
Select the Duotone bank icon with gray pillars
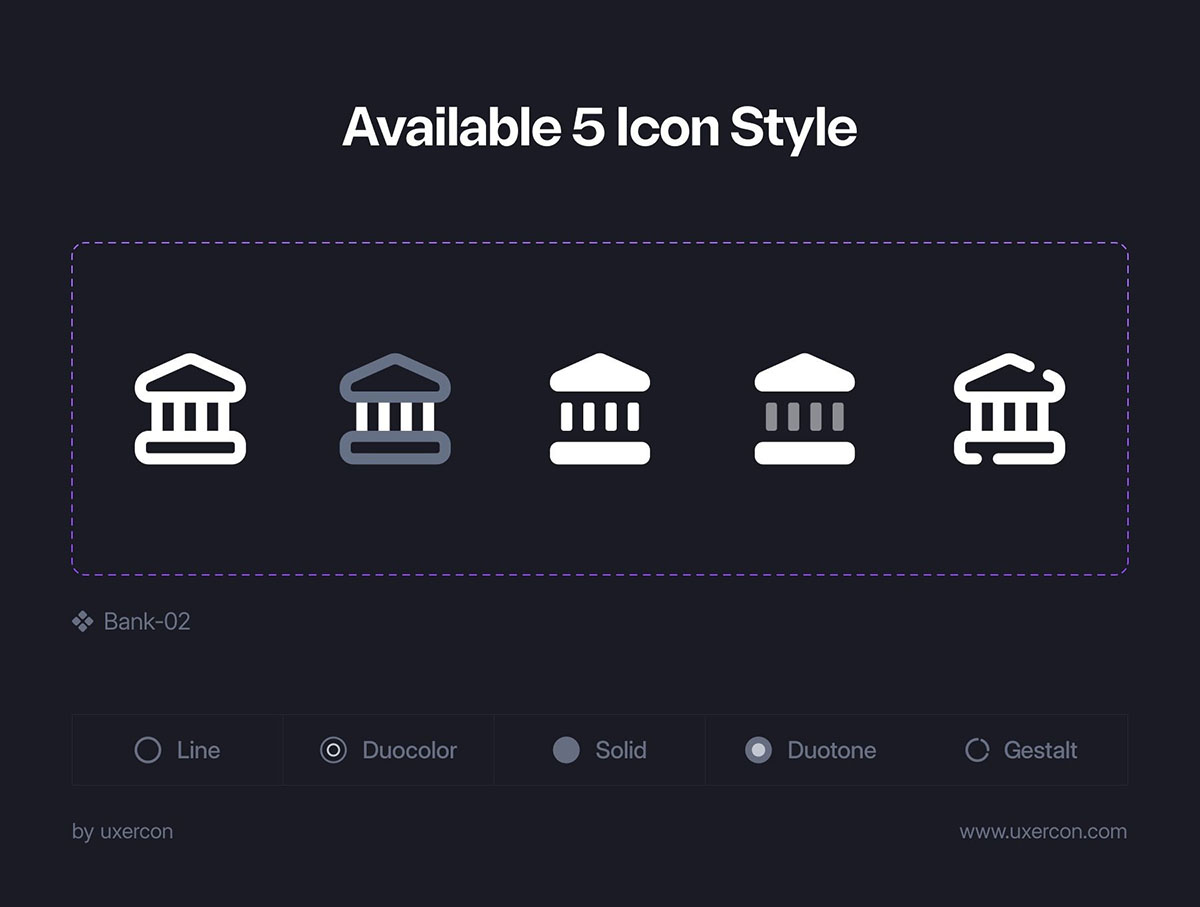coord(805,409)
